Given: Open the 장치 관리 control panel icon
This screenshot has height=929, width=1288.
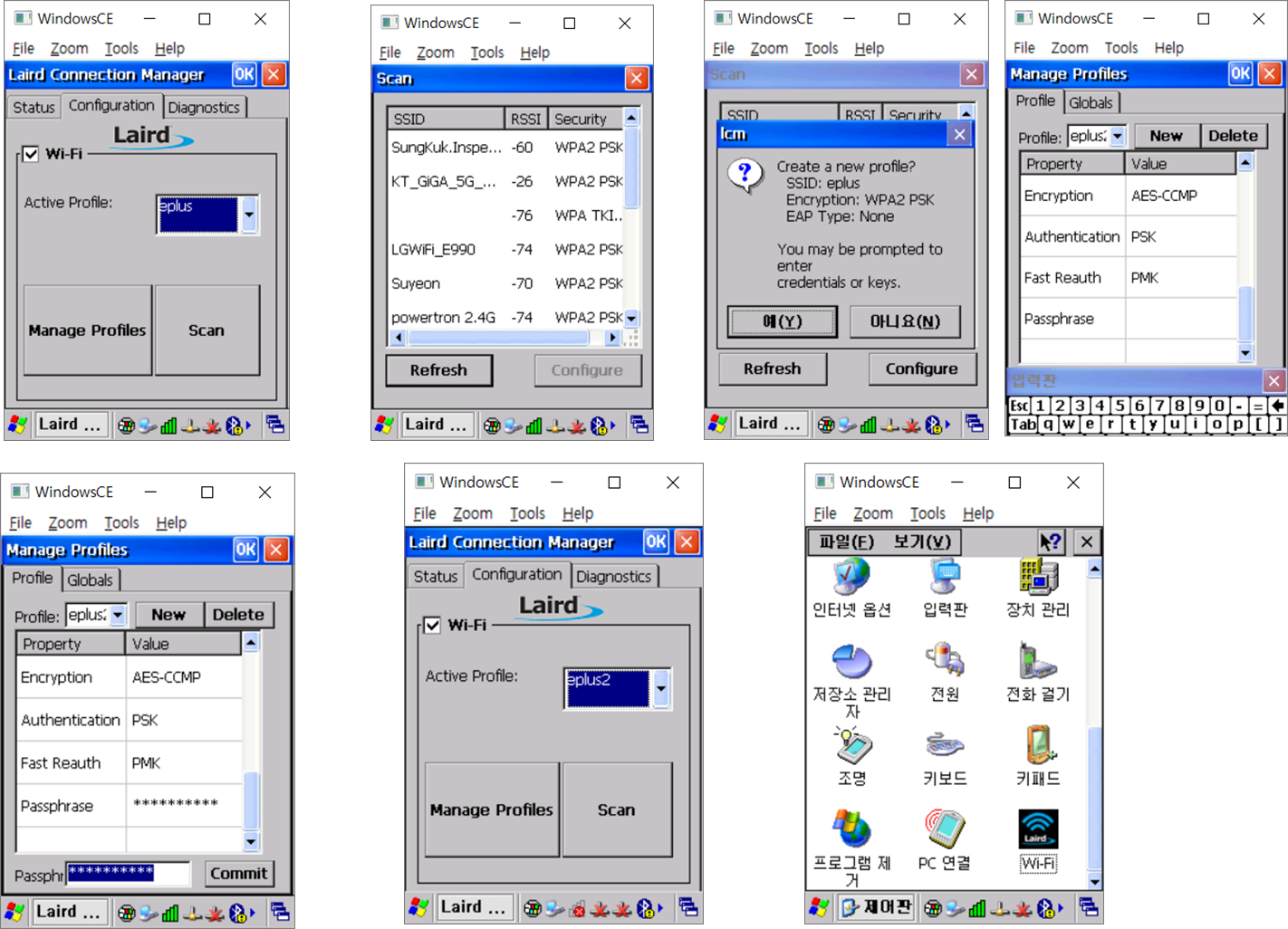Looking at the screenshot, I should [1038, 587].
